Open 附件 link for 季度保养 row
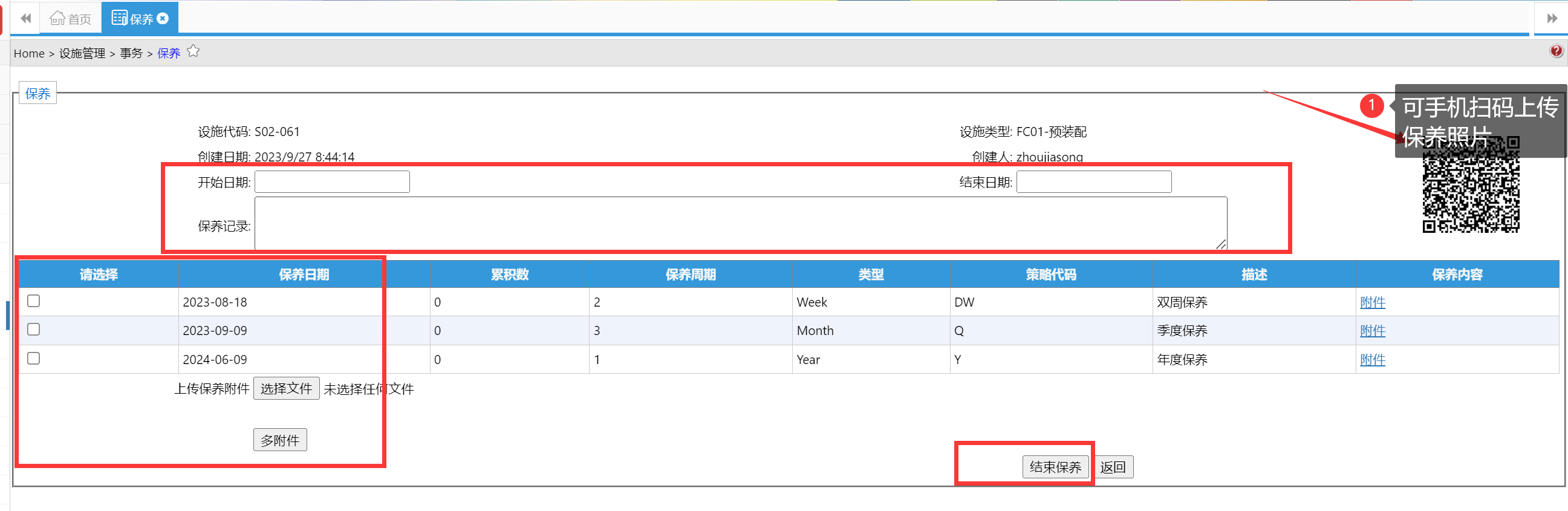 click(1372, 331)
